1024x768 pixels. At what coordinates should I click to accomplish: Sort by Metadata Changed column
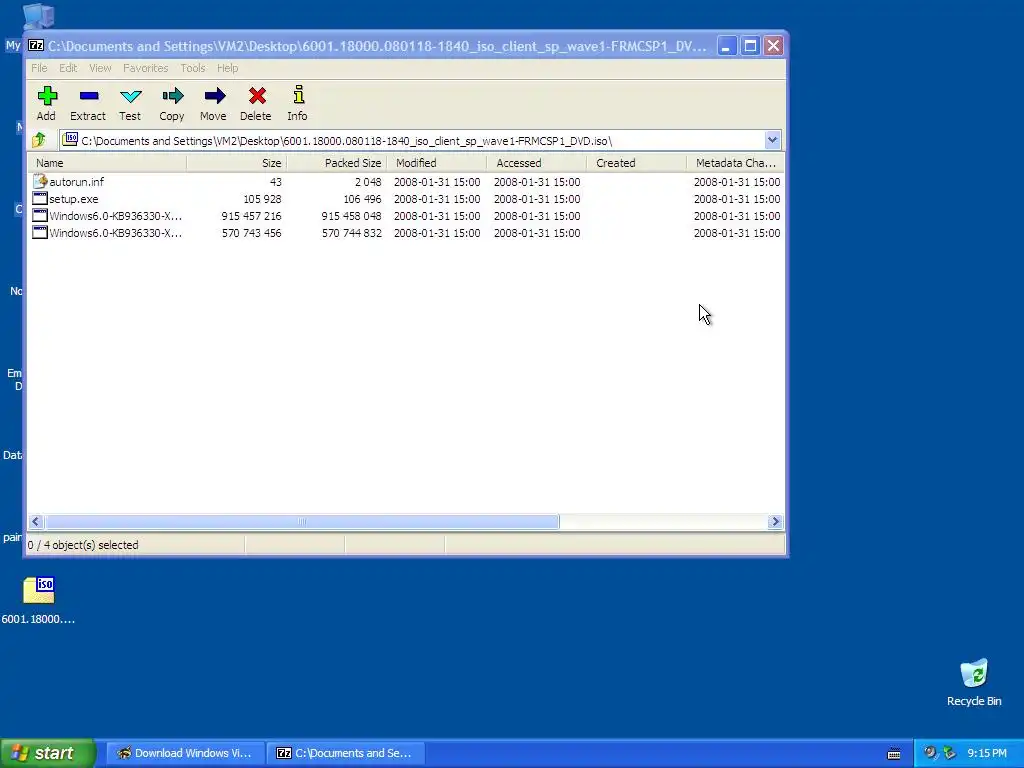pyautogui.click(x=735, y=163)
